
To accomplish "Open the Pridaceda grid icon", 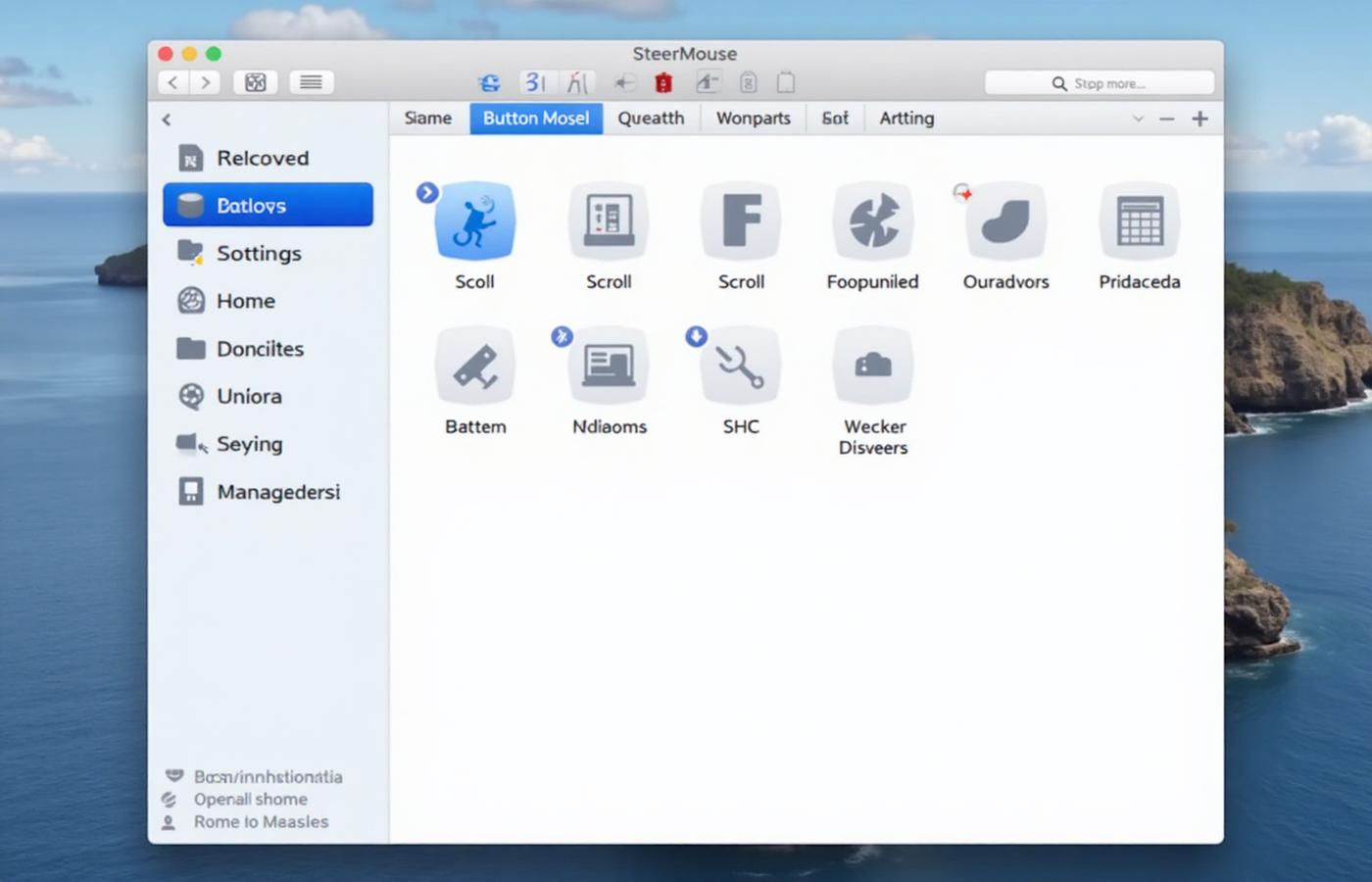I will 1139,221.
